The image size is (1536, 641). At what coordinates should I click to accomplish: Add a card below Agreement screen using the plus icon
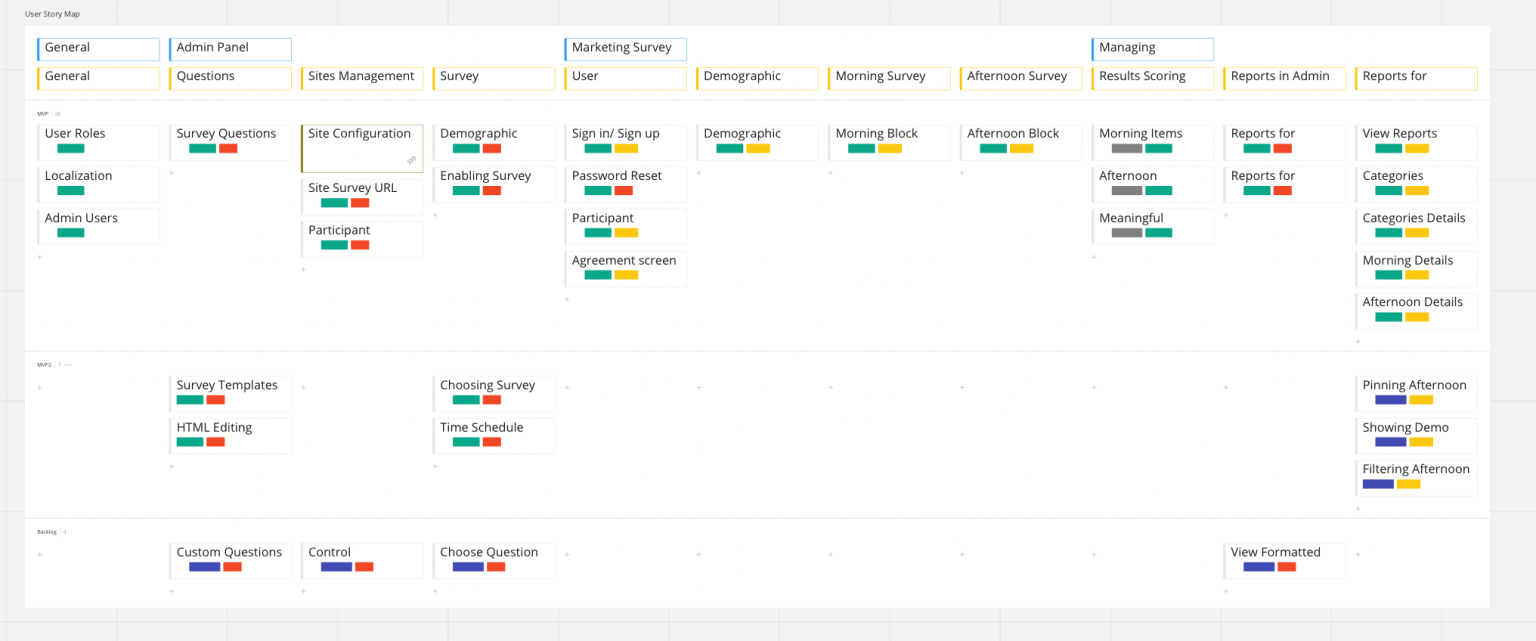[x=567, y=297]
